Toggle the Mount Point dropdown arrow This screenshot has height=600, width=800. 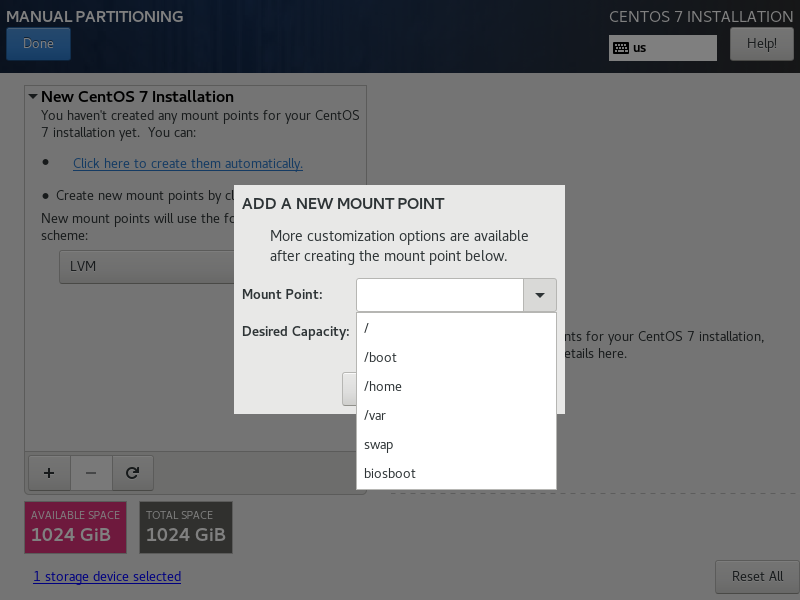point(540,295)
